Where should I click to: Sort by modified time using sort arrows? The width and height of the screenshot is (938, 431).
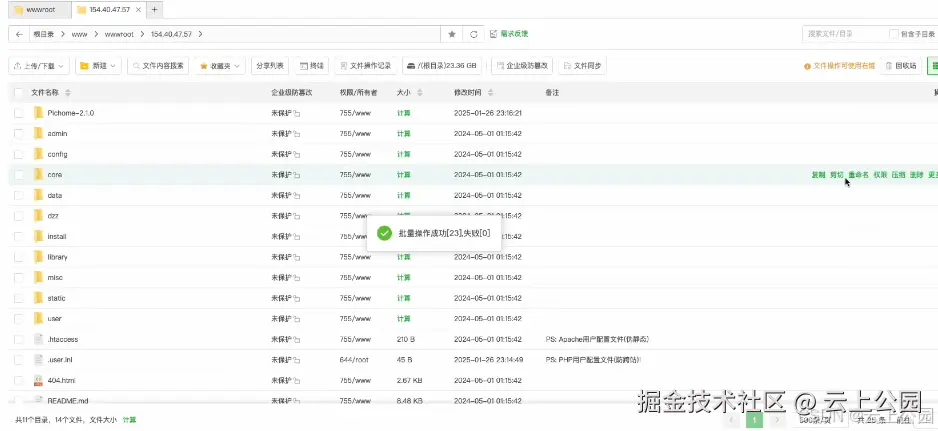pos(491,93)
